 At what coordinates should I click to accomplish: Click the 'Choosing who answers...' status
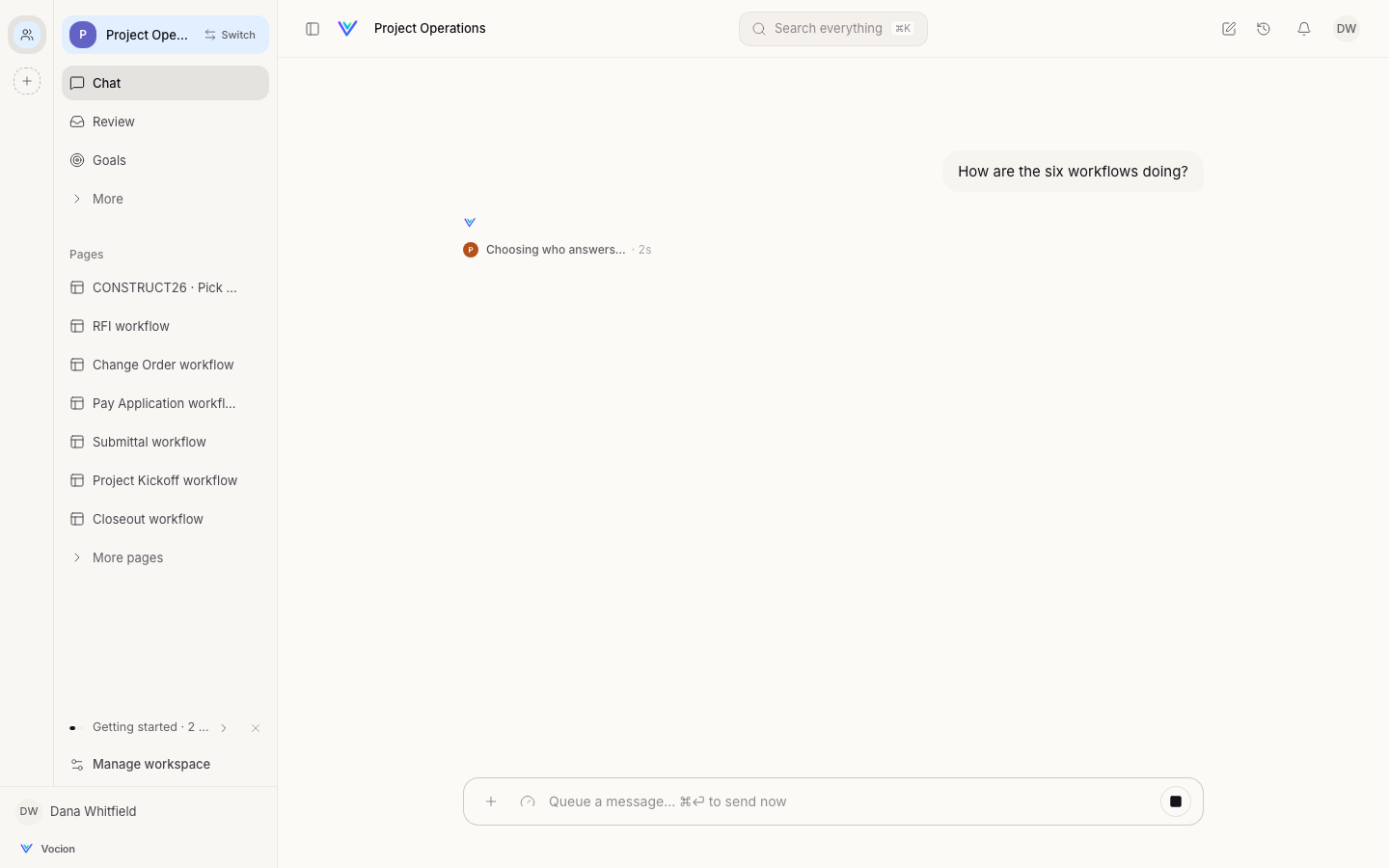coord(556,250)
